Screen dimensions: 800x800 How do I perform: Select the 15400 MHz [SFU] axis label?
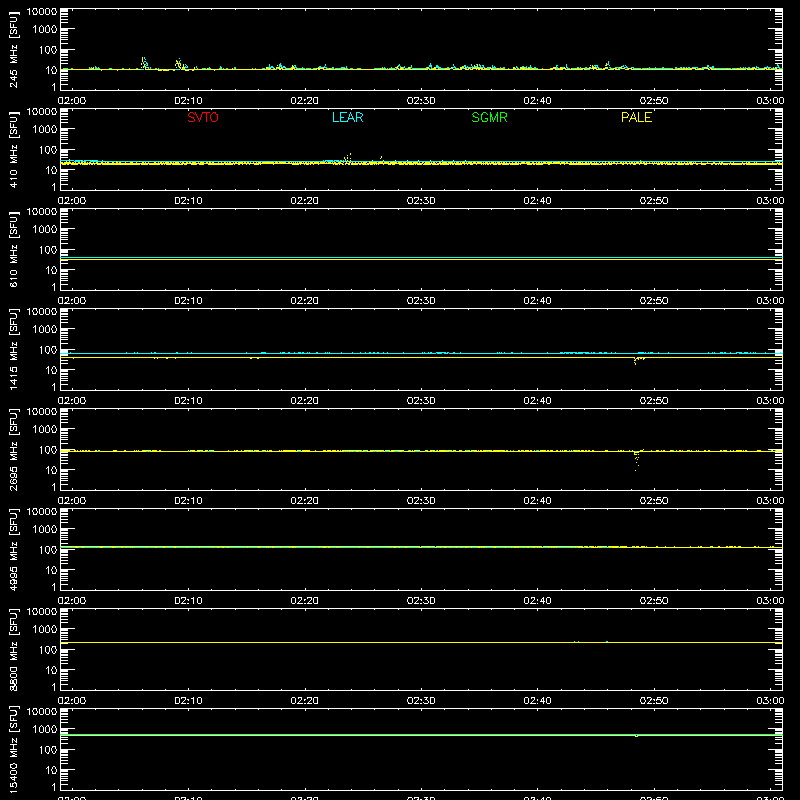(13, 750)
